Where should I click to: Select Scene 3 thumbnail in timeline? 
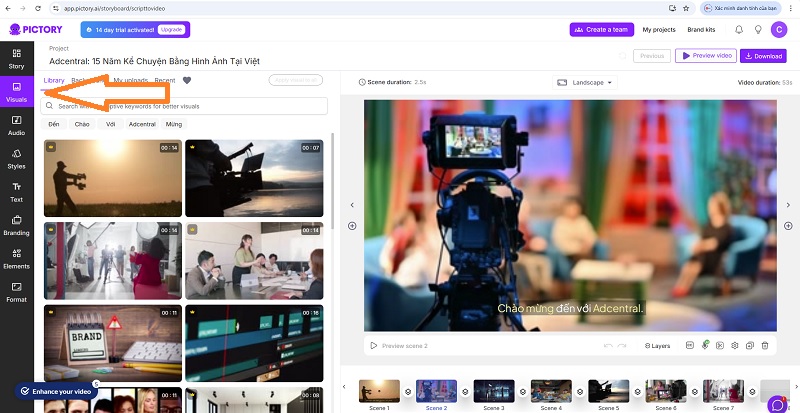(x=494, y=391)
